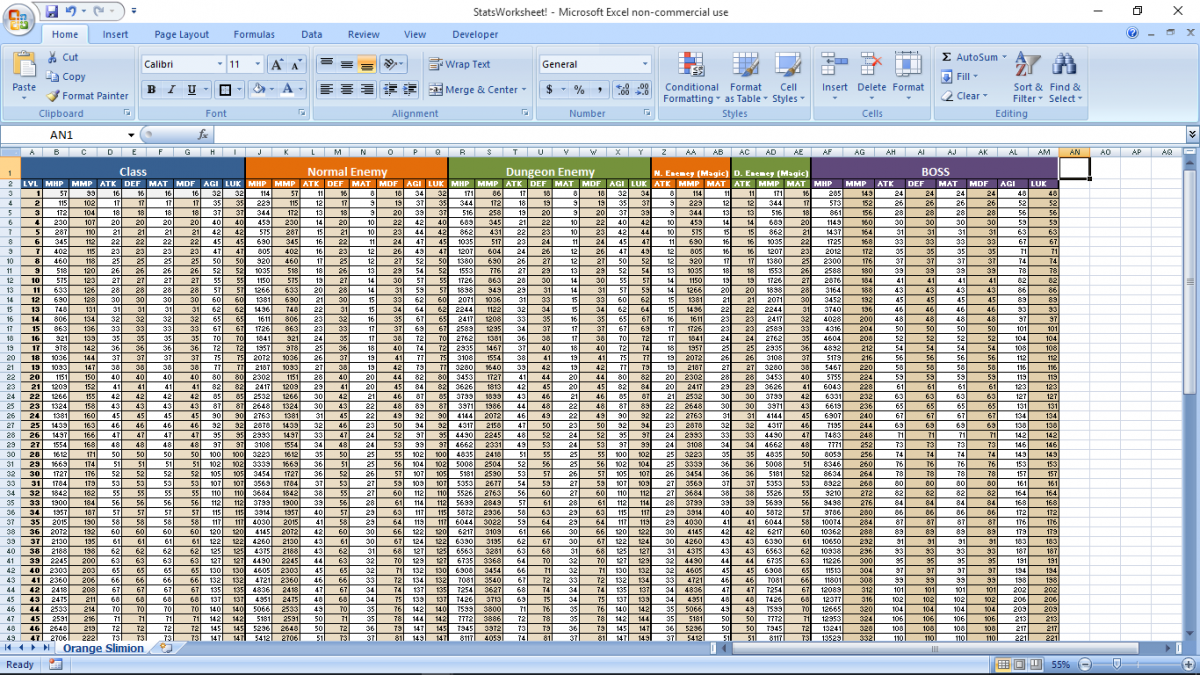This screenshot has width=1200, height=675.
Task: Open the font size 11 dropdown
Action: [257, 64]
